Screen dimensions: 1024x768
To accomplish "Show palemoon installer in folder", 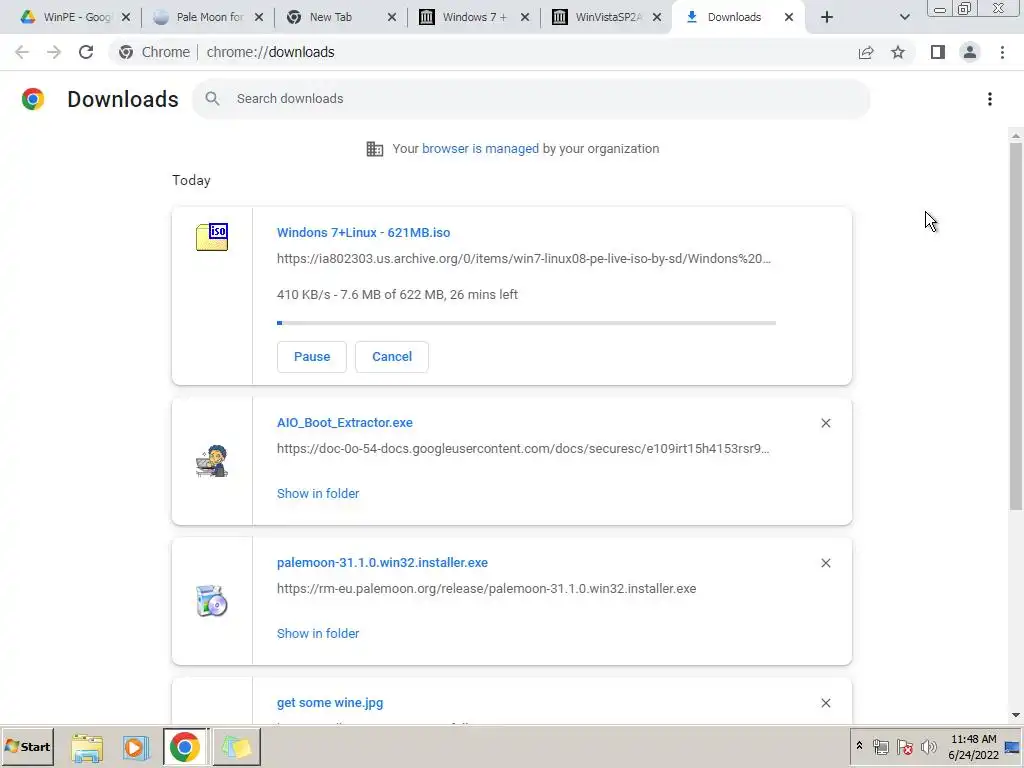I will coord(318,633).
